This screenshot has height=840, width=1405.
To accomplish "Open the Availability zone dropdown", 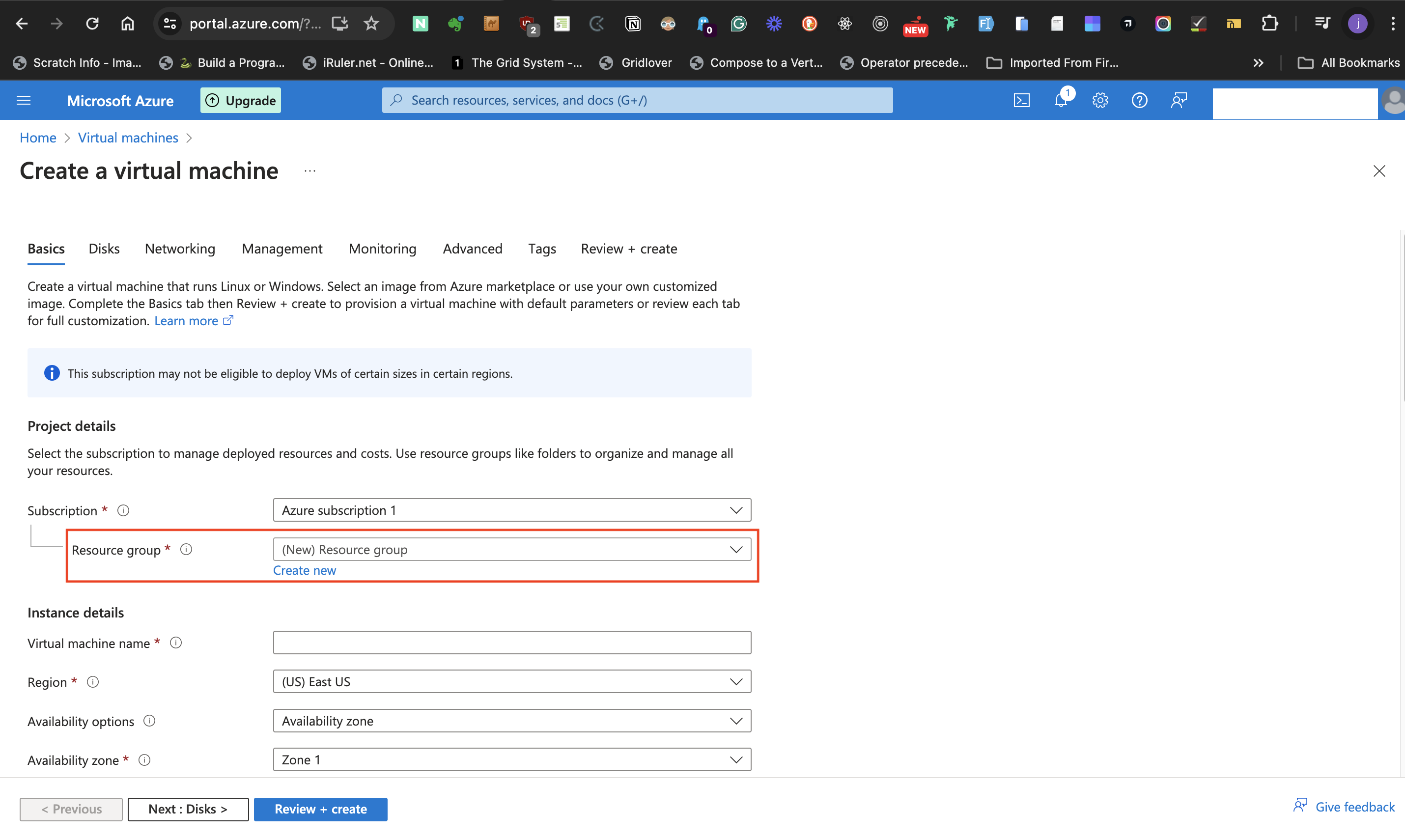I will coord(512,759).
